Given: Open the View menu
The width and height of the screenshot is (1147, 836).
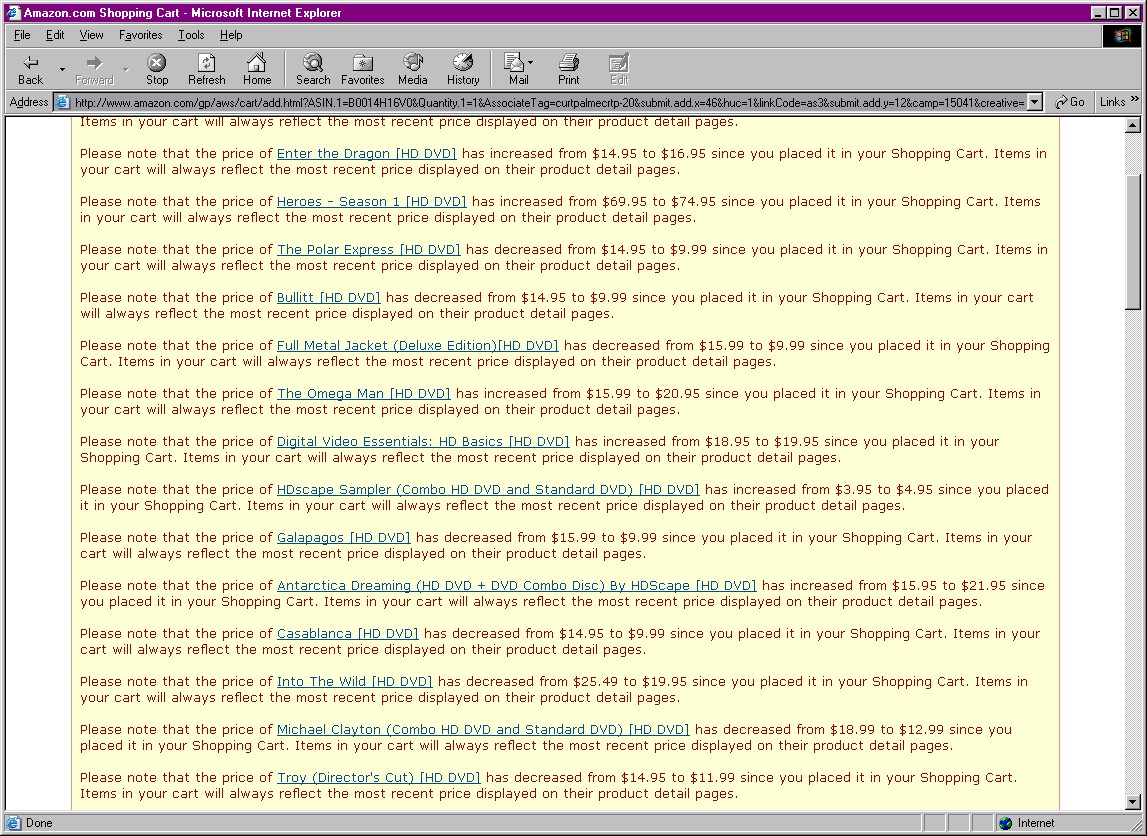Looking at the screenshot, I should (91, 35).
